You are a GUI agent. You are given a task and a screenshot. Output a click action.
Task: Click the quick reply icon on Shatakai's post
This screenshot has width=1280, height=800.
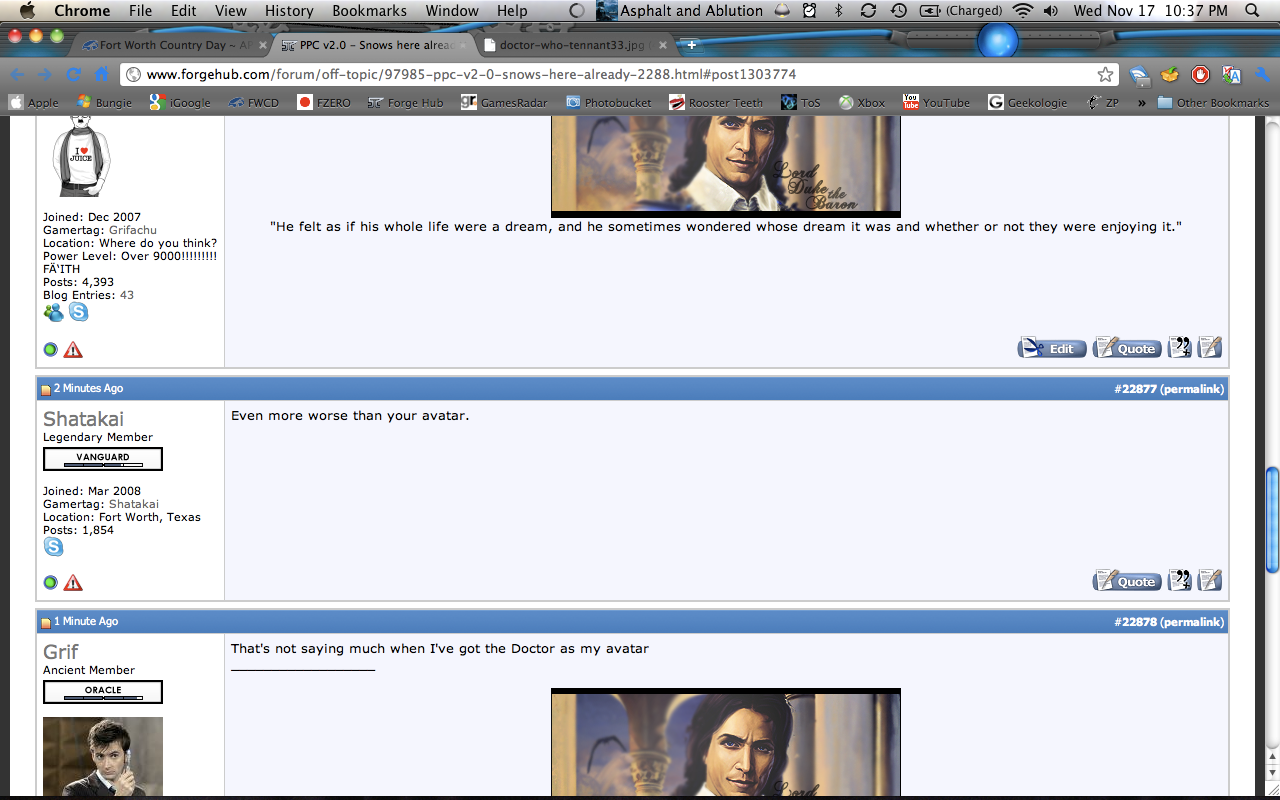[1210, 580]
